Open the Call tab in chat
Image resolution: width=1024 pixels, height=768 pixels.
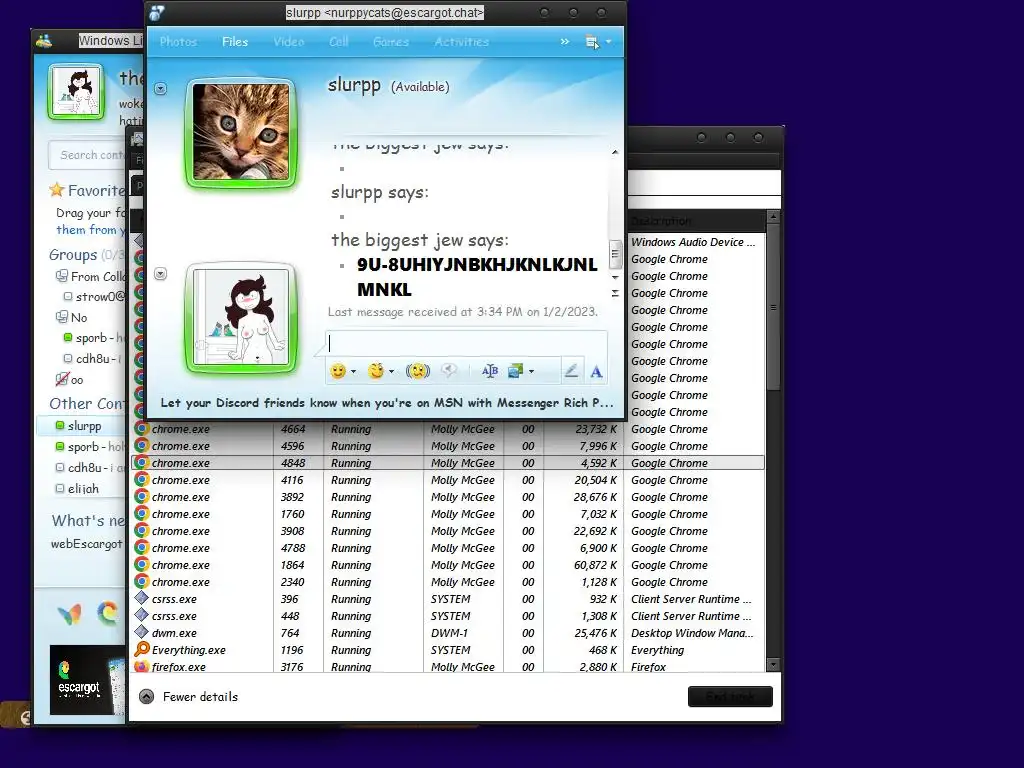338,42
